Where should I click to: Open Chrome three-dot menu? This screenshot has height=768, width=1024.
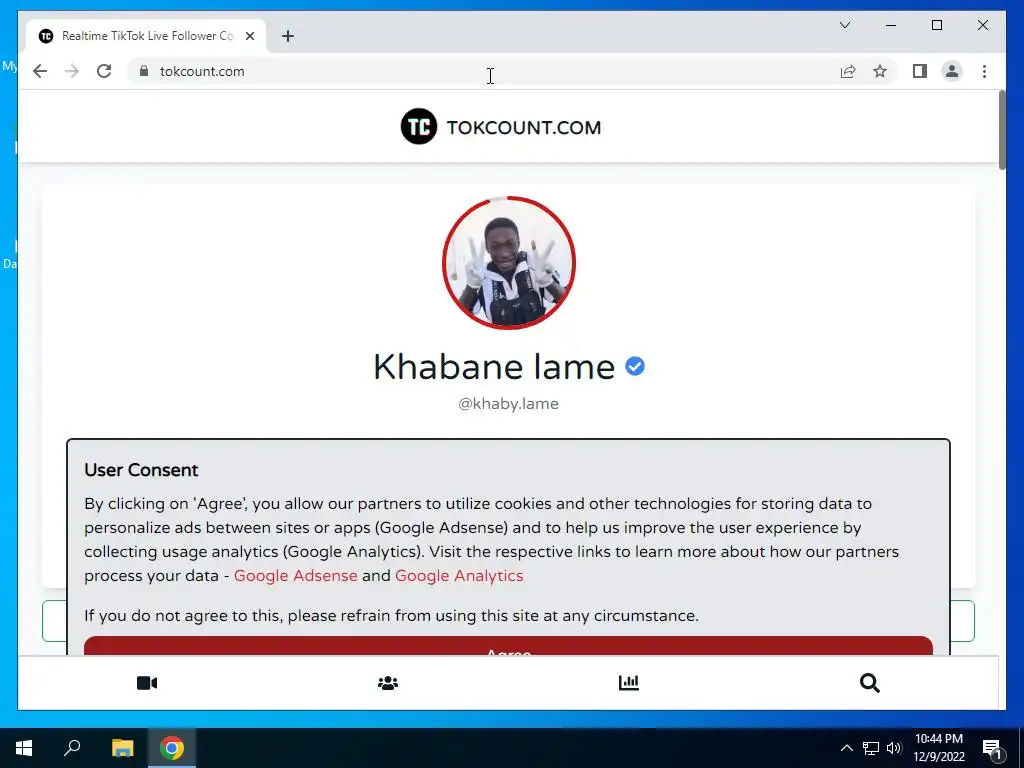pos(984,71)
